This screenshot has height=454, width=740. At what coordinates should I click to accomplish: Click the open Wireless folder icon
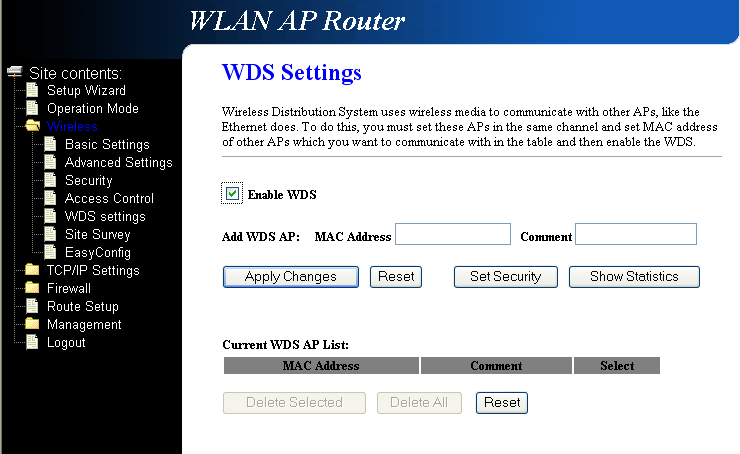click(x=33, y=127)
